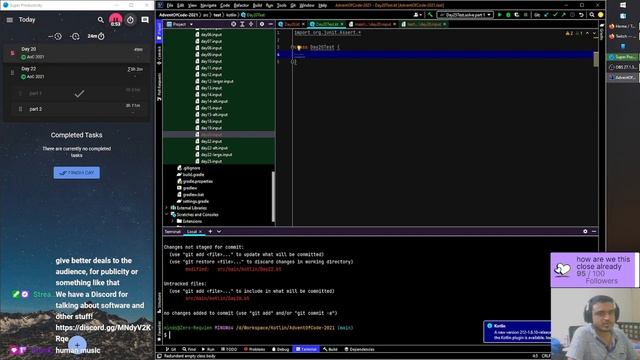Click the green Run button
This screenshot has height=360, width=640.
[500, 15]
